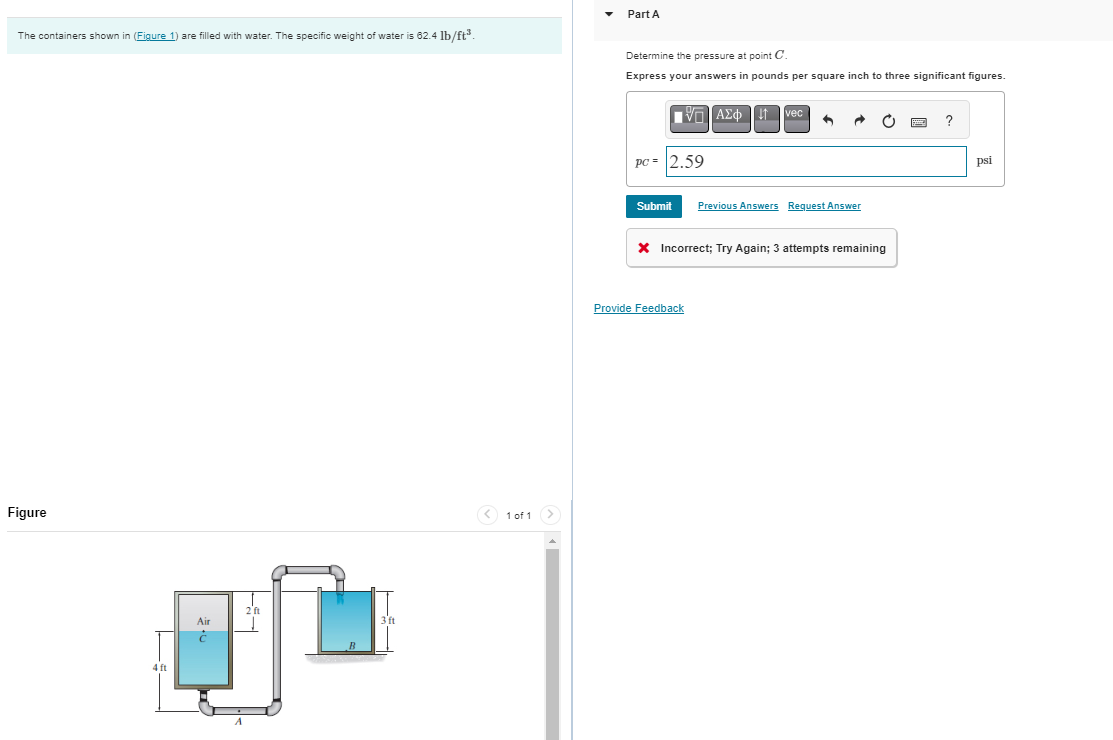This screenshot has height=740, width=1113.
Task: Click Request Answer
Action: click(x=824, y=205)
